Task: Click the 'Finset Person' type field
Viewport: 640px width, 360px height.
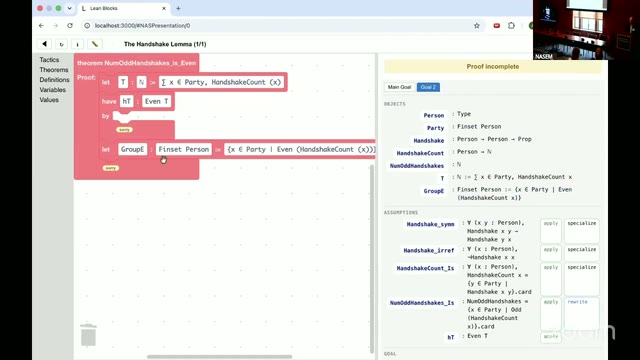Action: [184, 149]
